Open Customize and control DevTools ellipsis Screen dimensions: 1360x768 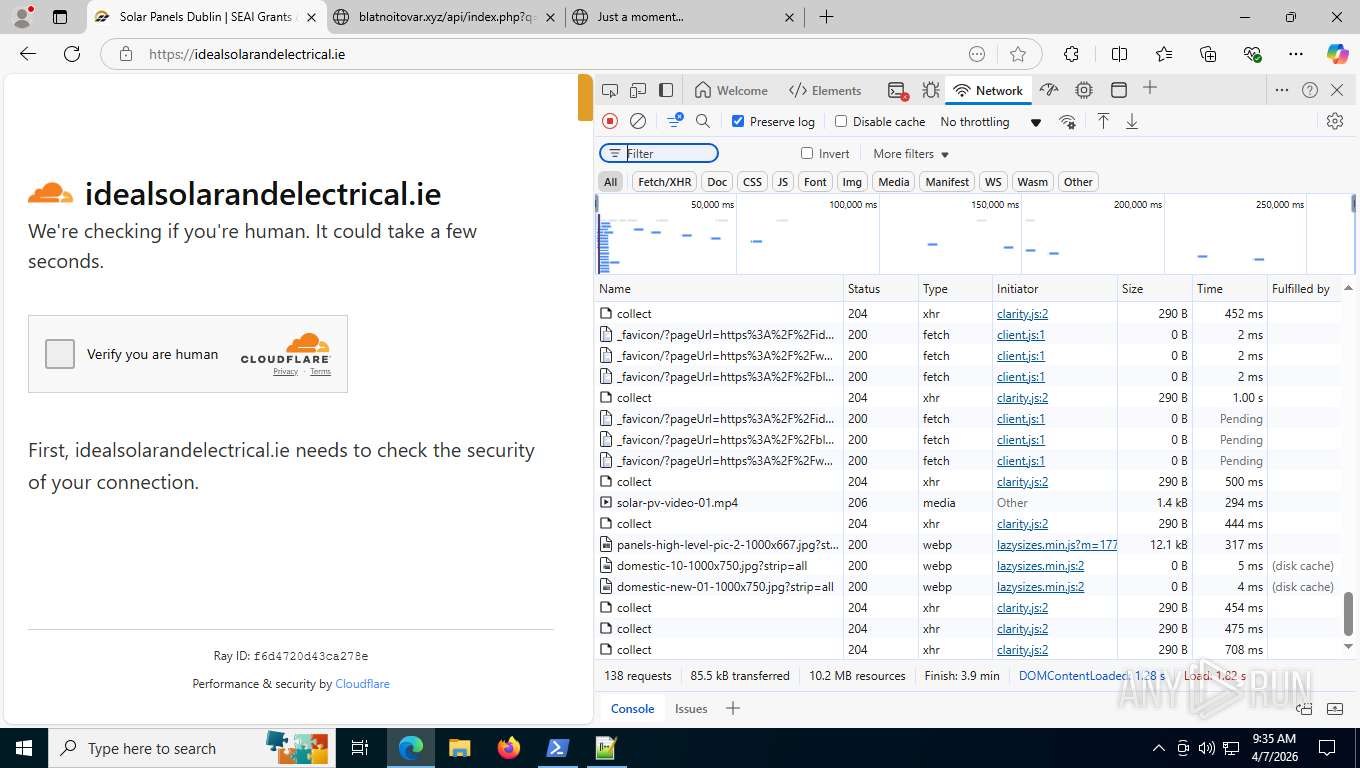(1282, 90)
